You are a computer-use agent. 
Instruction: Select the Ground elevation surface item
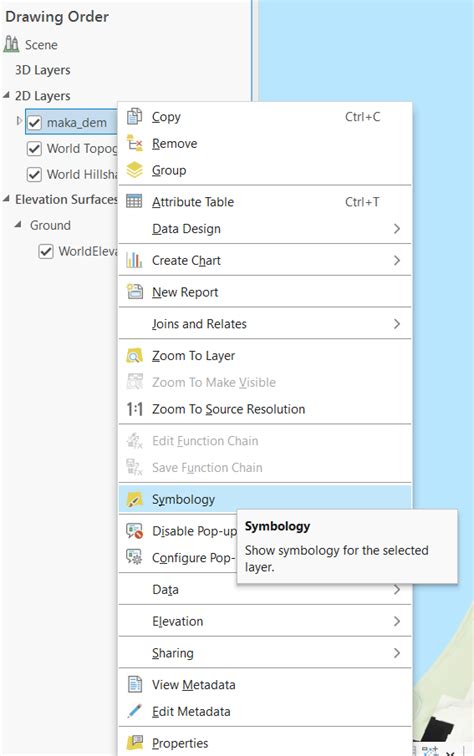pos(50,225)
